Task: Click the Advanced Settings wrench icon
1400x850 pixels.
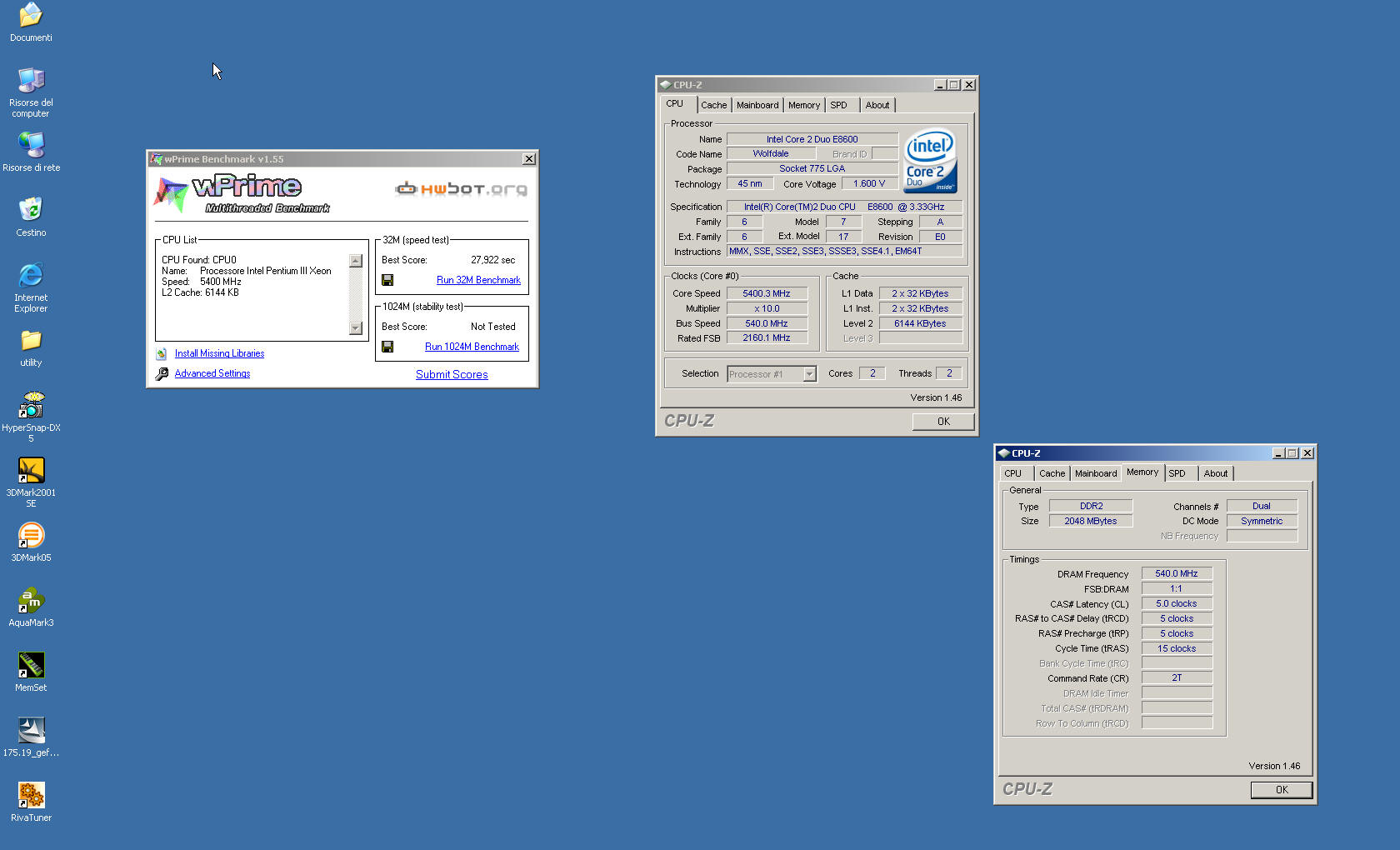Action: point(162,374)
